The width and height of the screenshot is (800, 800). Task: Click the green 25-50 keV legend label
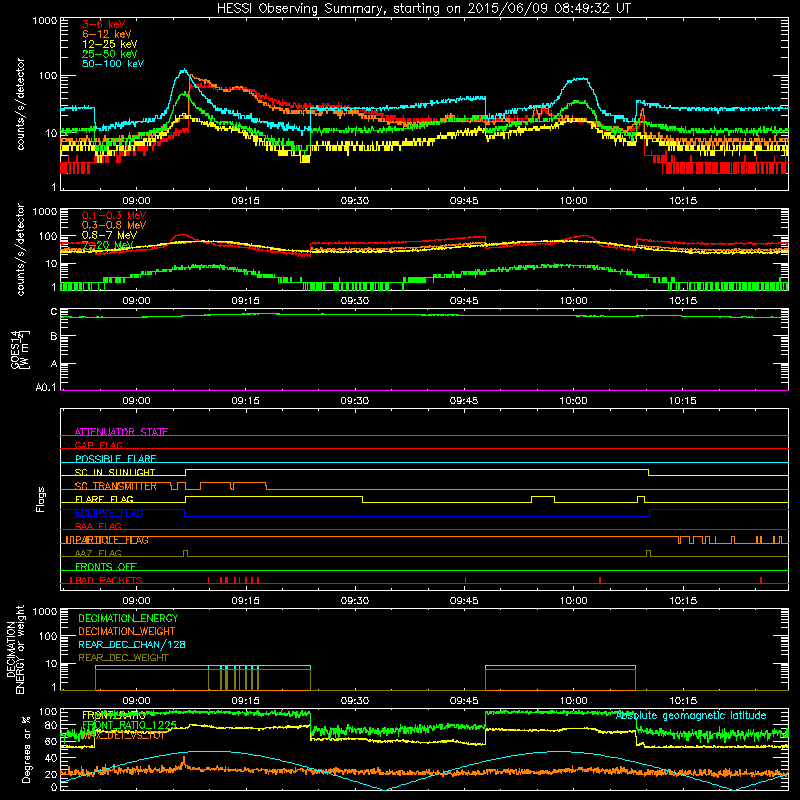[x=110, y=54]
